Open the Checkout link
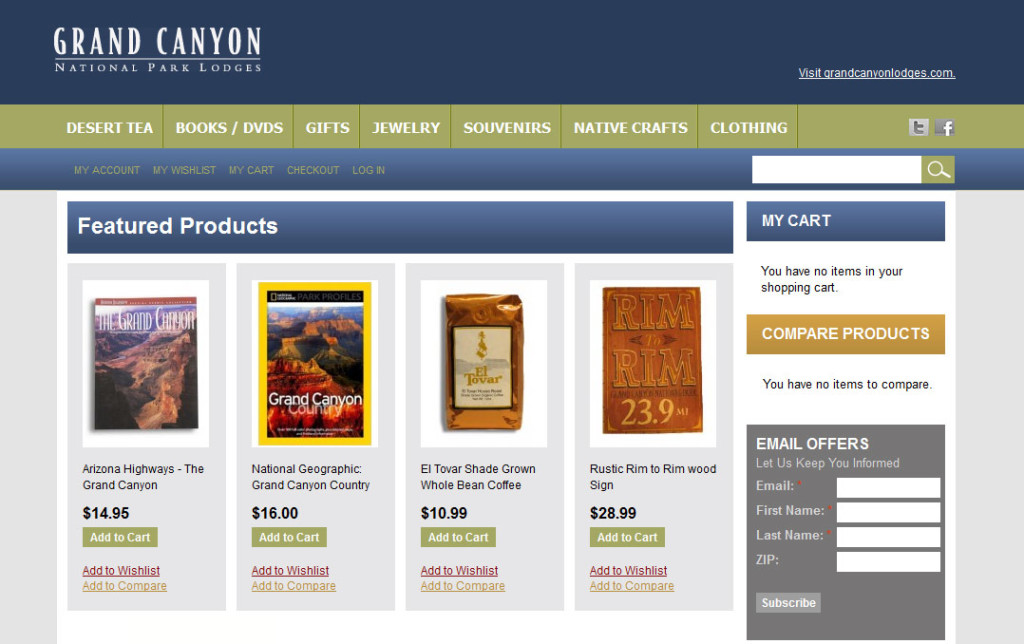The image size is (1024, 644). [313, 170]
